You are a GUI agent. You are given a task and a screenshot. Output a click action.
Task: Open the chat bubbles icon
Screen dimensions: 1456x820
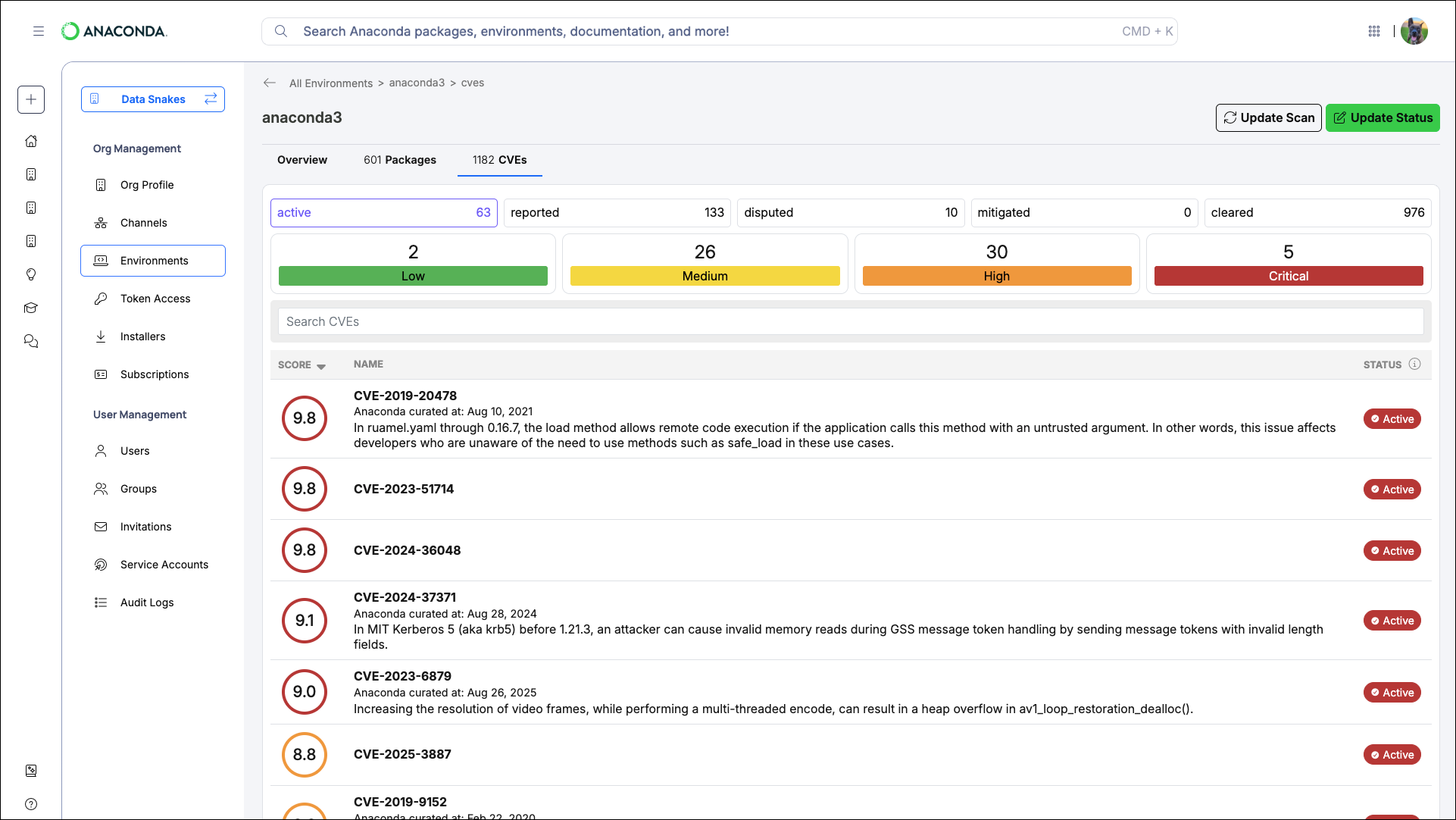tap(31, 341)
